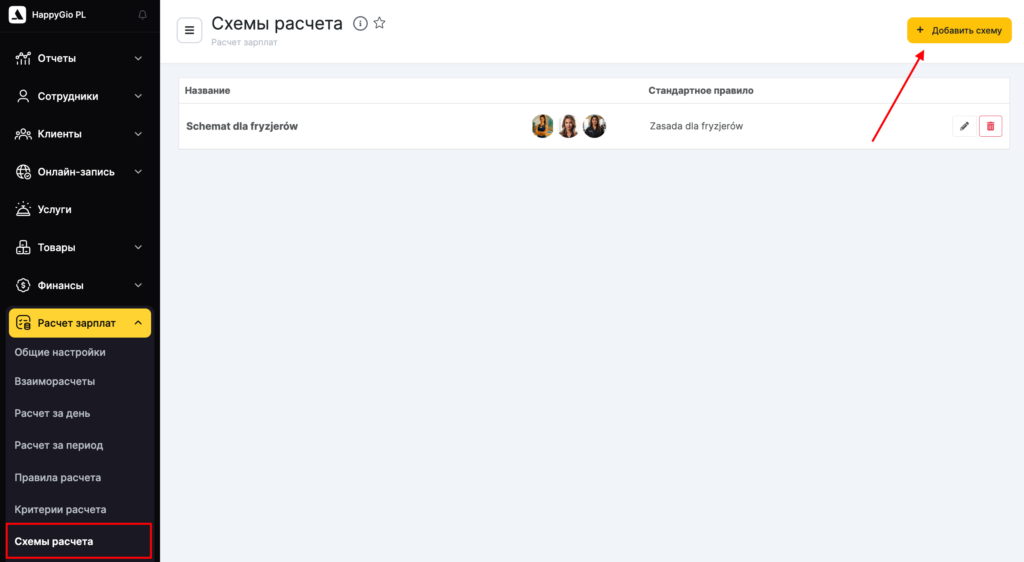Click the info icon next to page title
This screenshot has width=1024, height=562.
[360, 24]
